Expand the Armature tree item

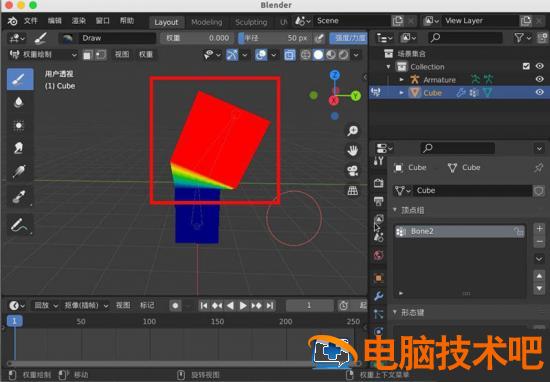click(402, 80)
